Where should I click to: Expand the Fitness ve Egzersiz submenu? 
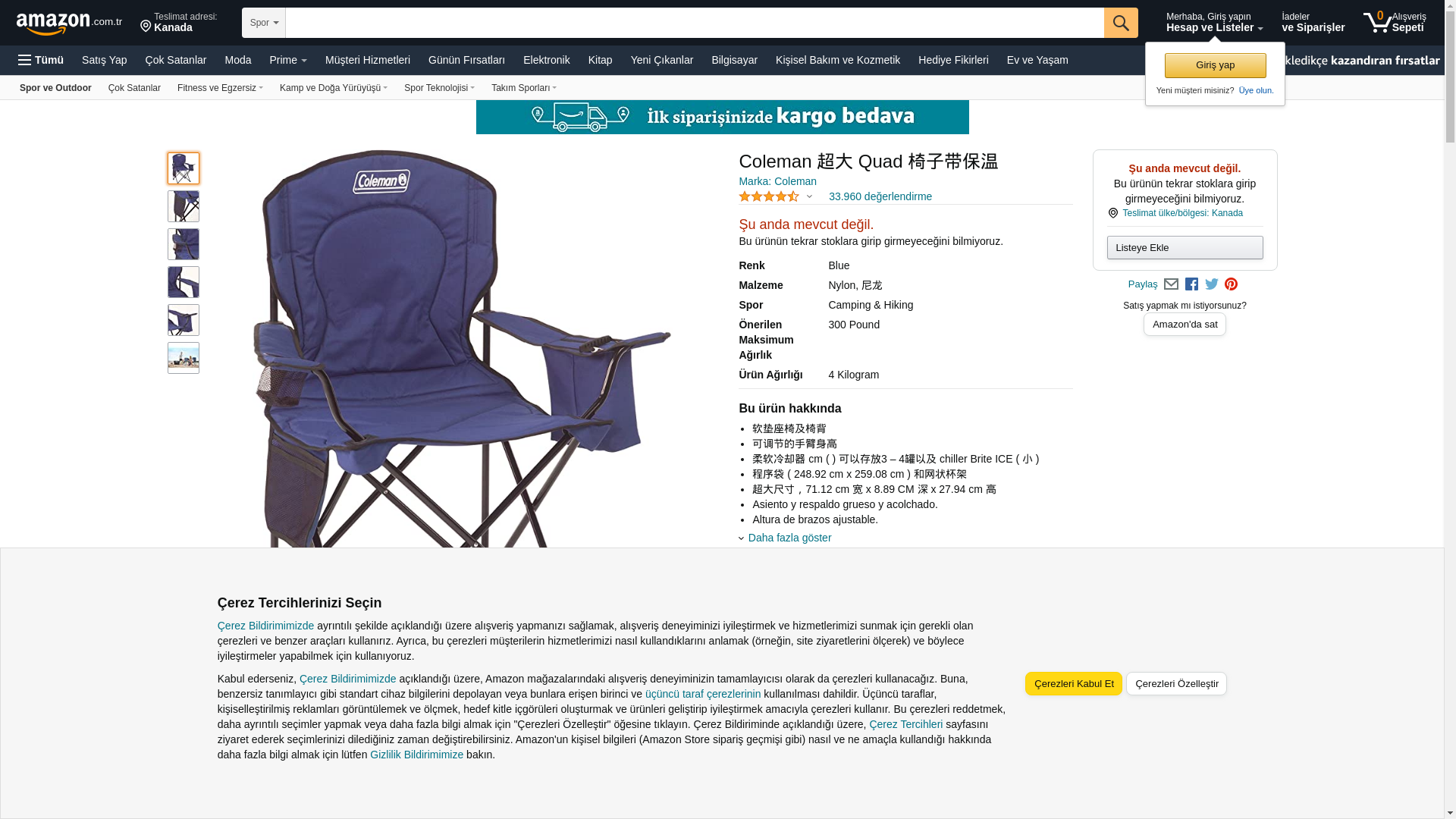click(x=220, y=88)
